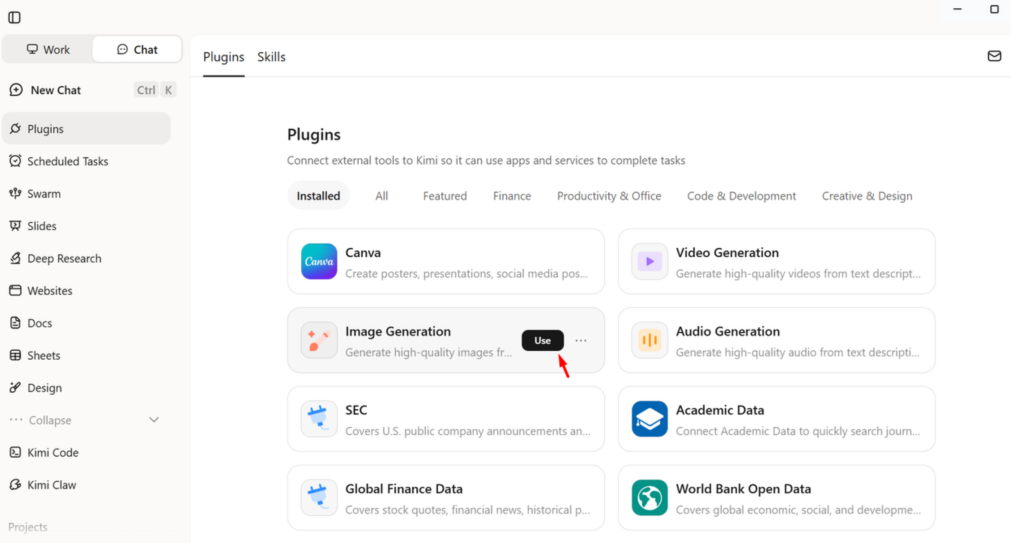Toggle the sidebar panel icon
The height and width of the screenshot is (543, 1011).
click(x=14, y=17)
